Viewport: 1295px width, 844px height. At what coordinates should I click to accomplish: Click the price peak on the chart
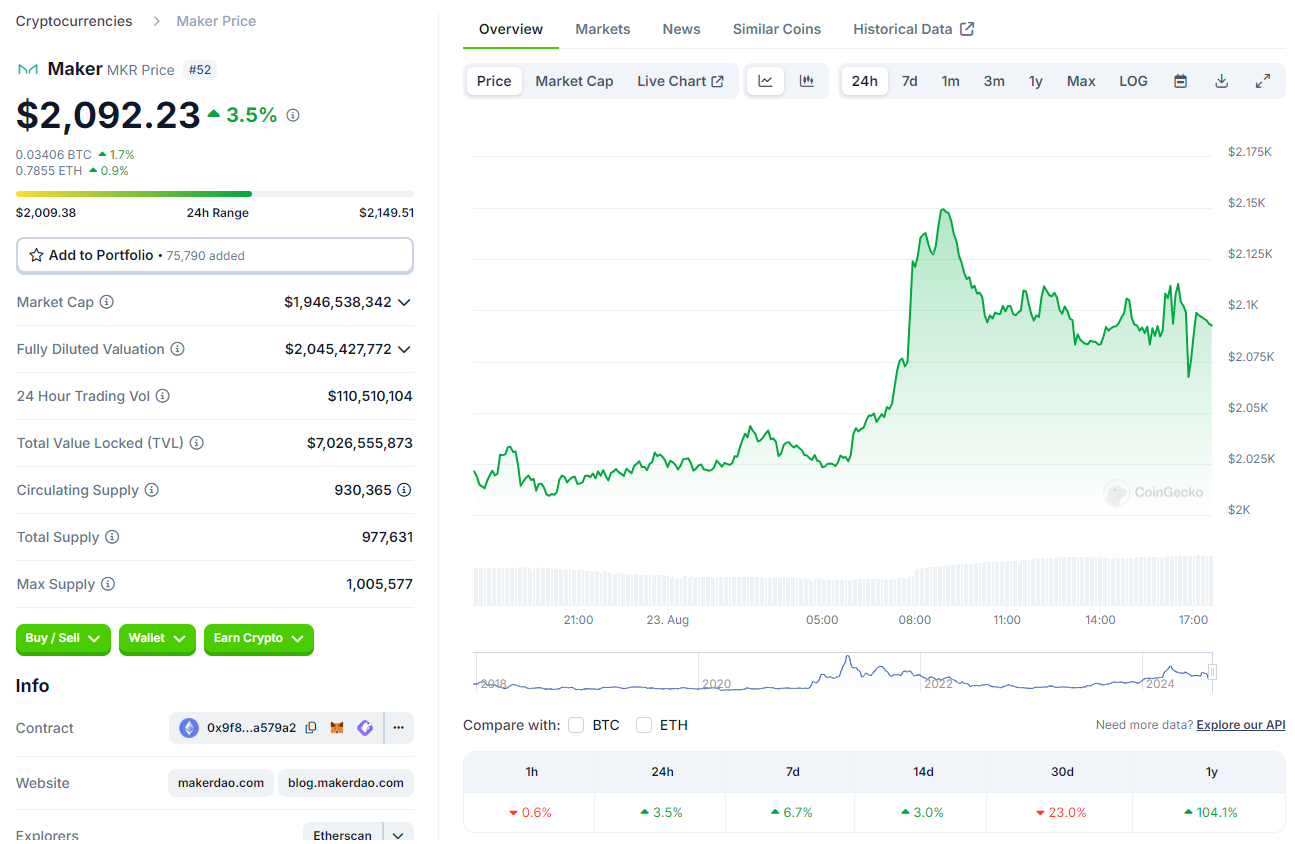pos(943,211)
